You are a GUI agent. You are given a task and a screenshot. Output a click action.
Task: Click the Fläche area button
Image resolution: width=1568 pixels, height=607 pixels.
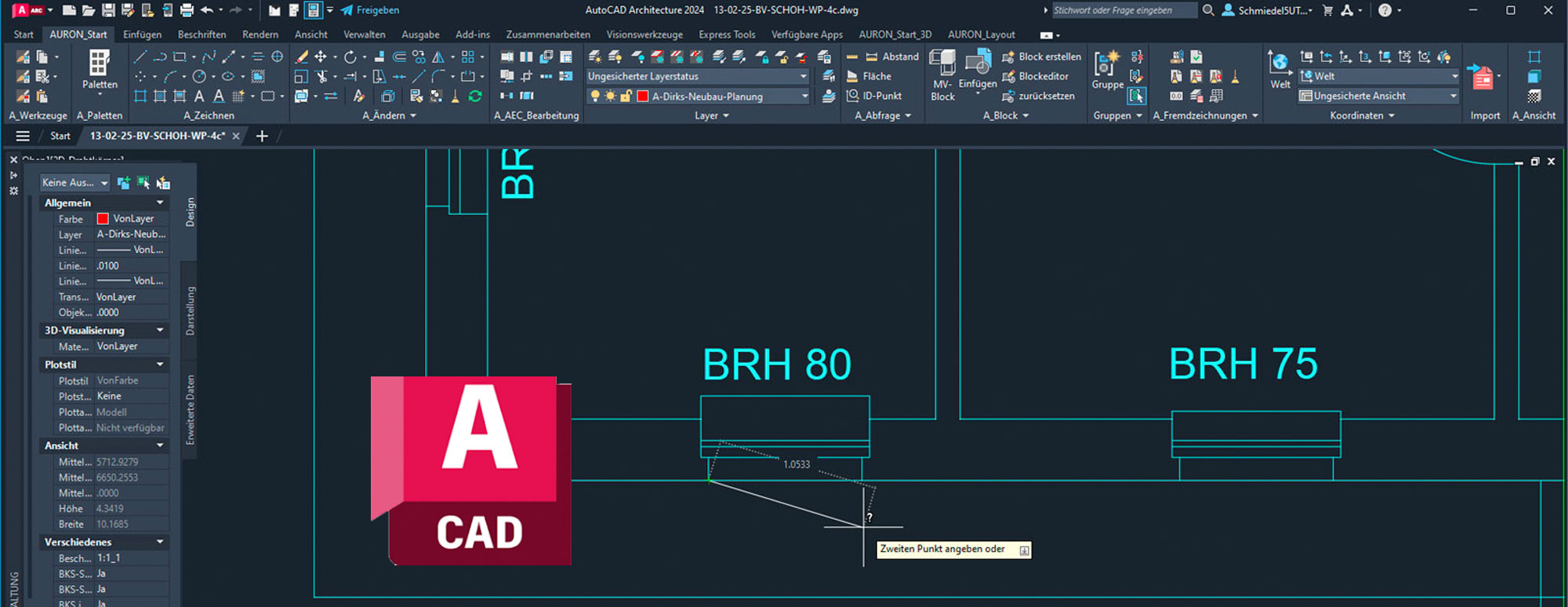click(x=869, y=76)
